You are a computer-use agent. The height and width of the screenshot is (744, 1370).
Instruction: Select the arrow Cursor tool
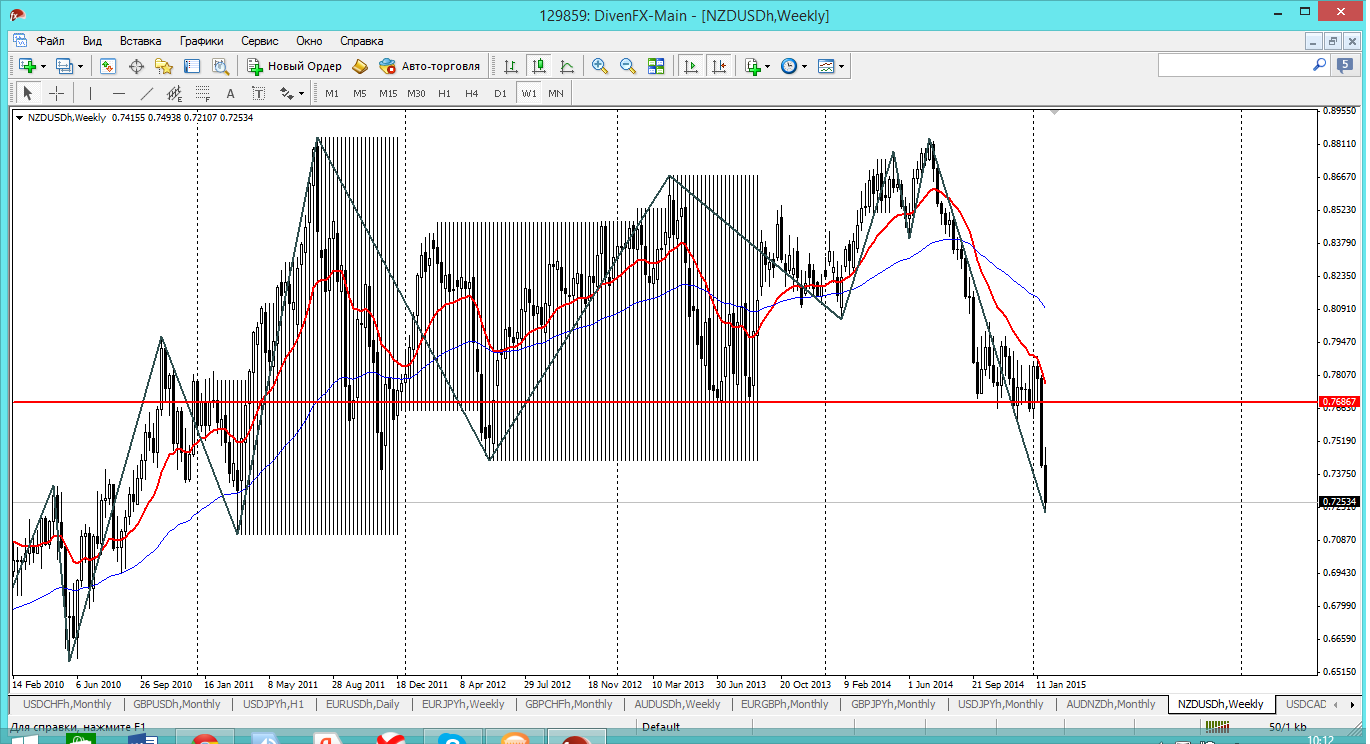coord(28,93)
